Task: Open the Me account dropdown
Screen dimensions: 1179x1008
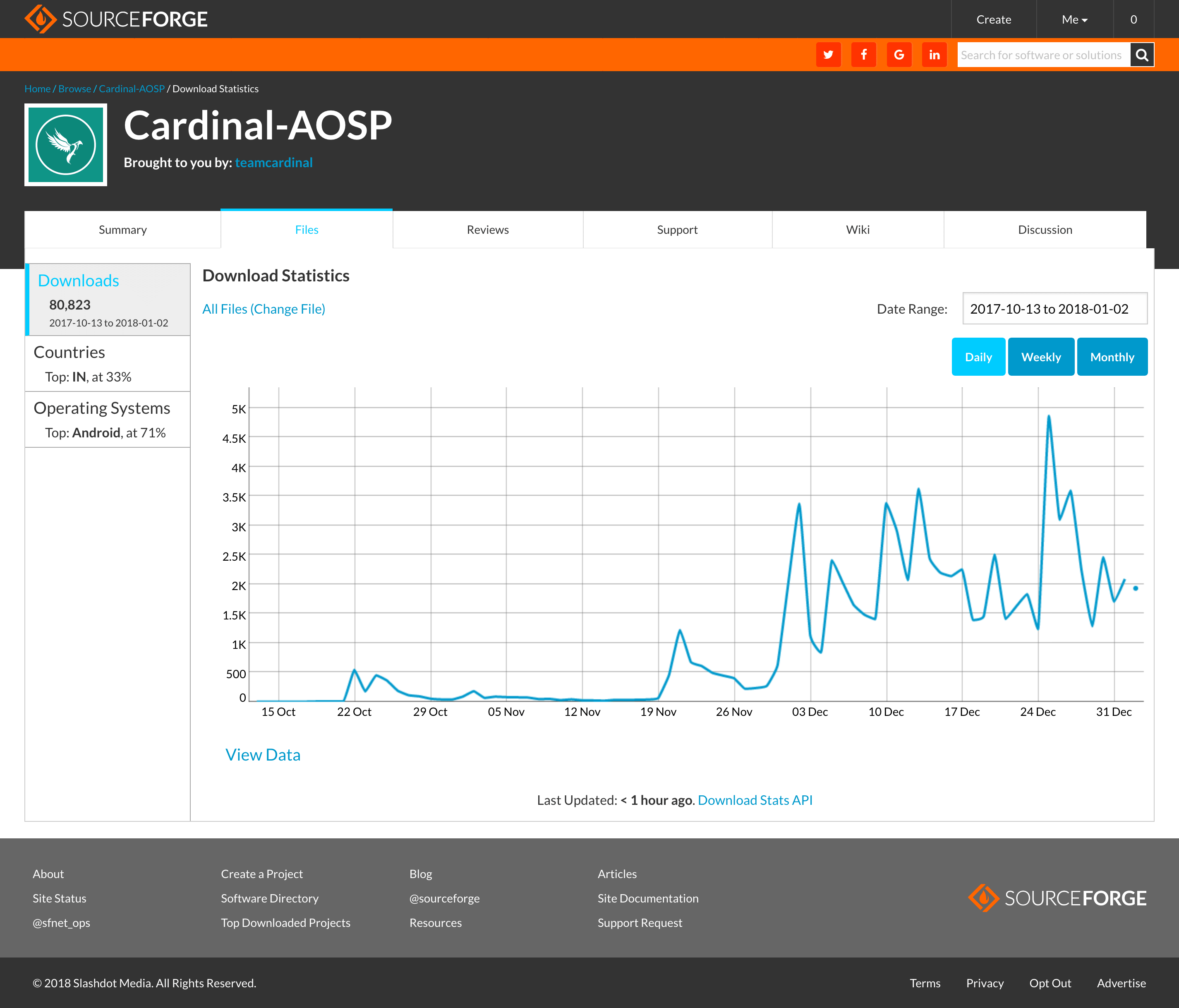Action: pos(1074,19)
